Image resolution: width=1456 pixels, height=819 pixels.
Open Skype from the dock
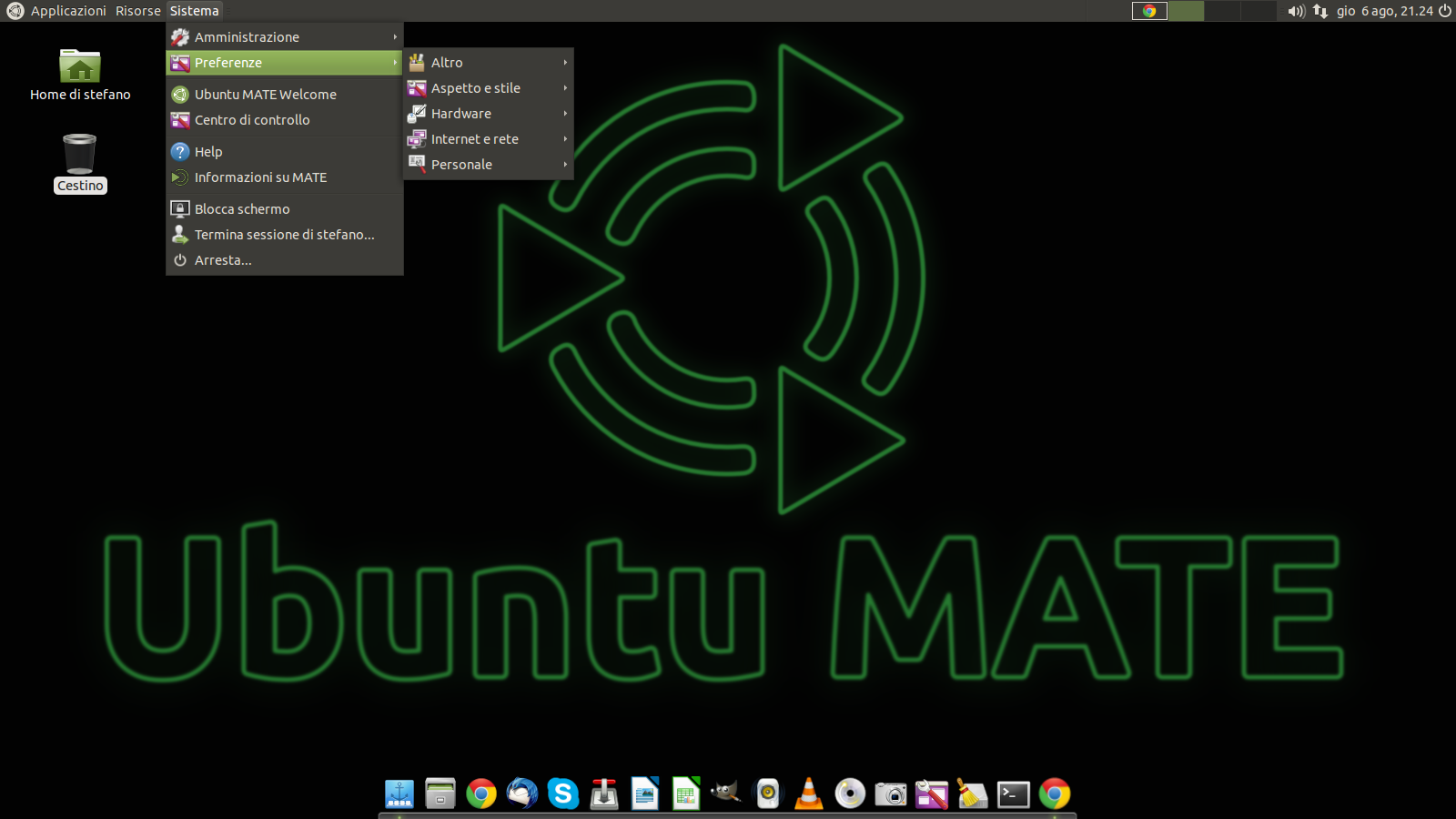click(563, 794)
